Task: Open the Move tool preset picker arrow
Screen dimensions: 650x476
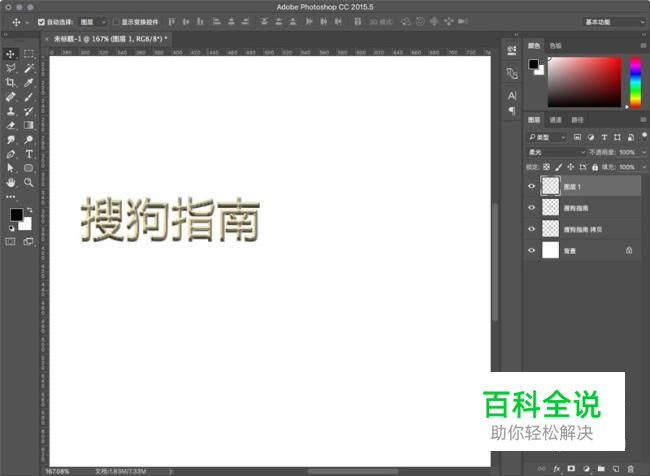Action: pyautogui.click(x=27, y=22)
